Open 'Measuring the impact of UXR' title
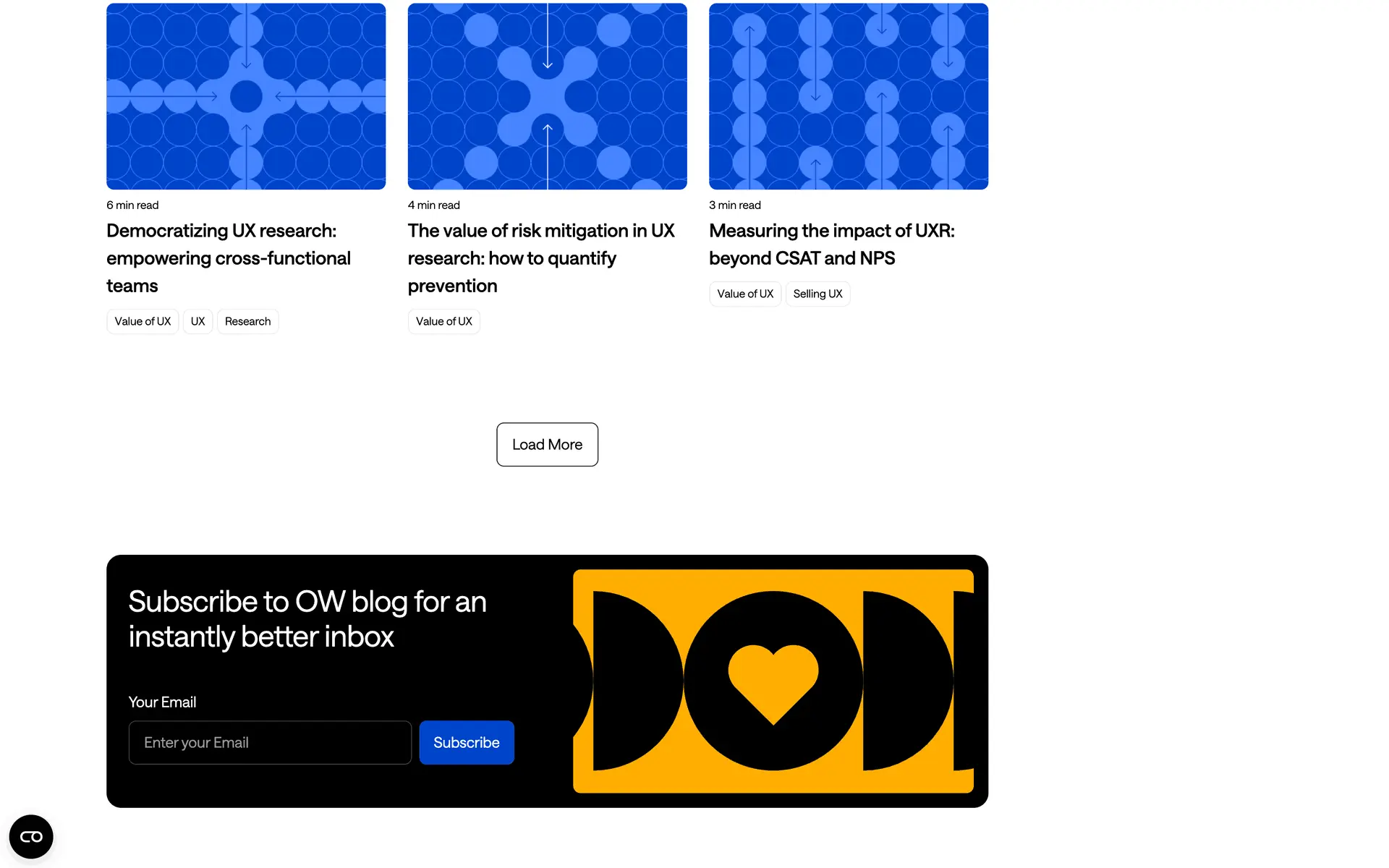This screenshot has width=1389, height=868. tap(832, 244)
